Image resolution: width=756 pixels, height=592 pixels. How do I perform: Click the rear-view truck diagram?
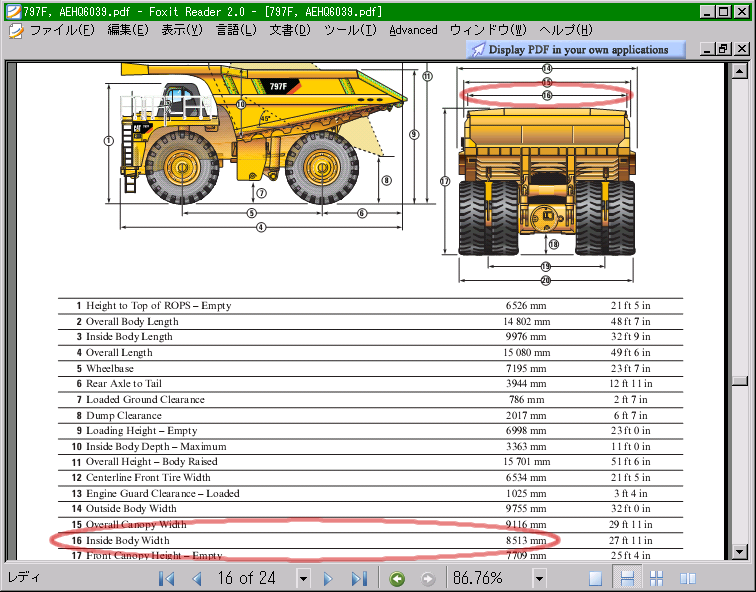(546, 182)
